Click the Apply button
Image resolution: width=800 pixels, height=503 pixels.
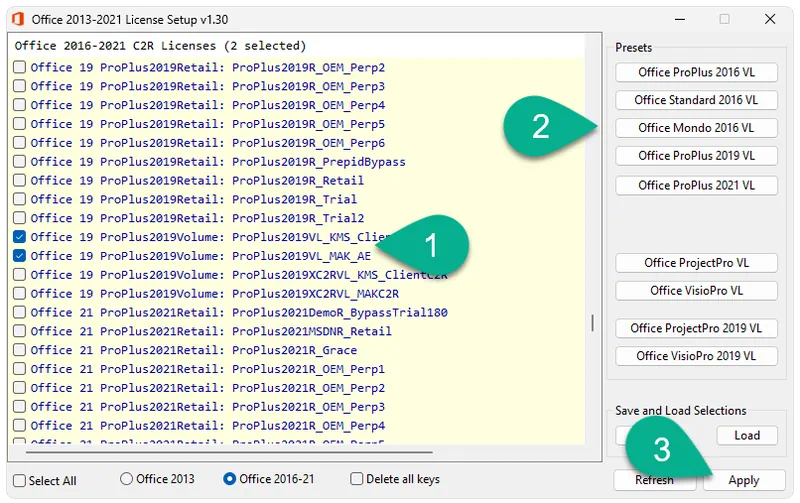743,480
